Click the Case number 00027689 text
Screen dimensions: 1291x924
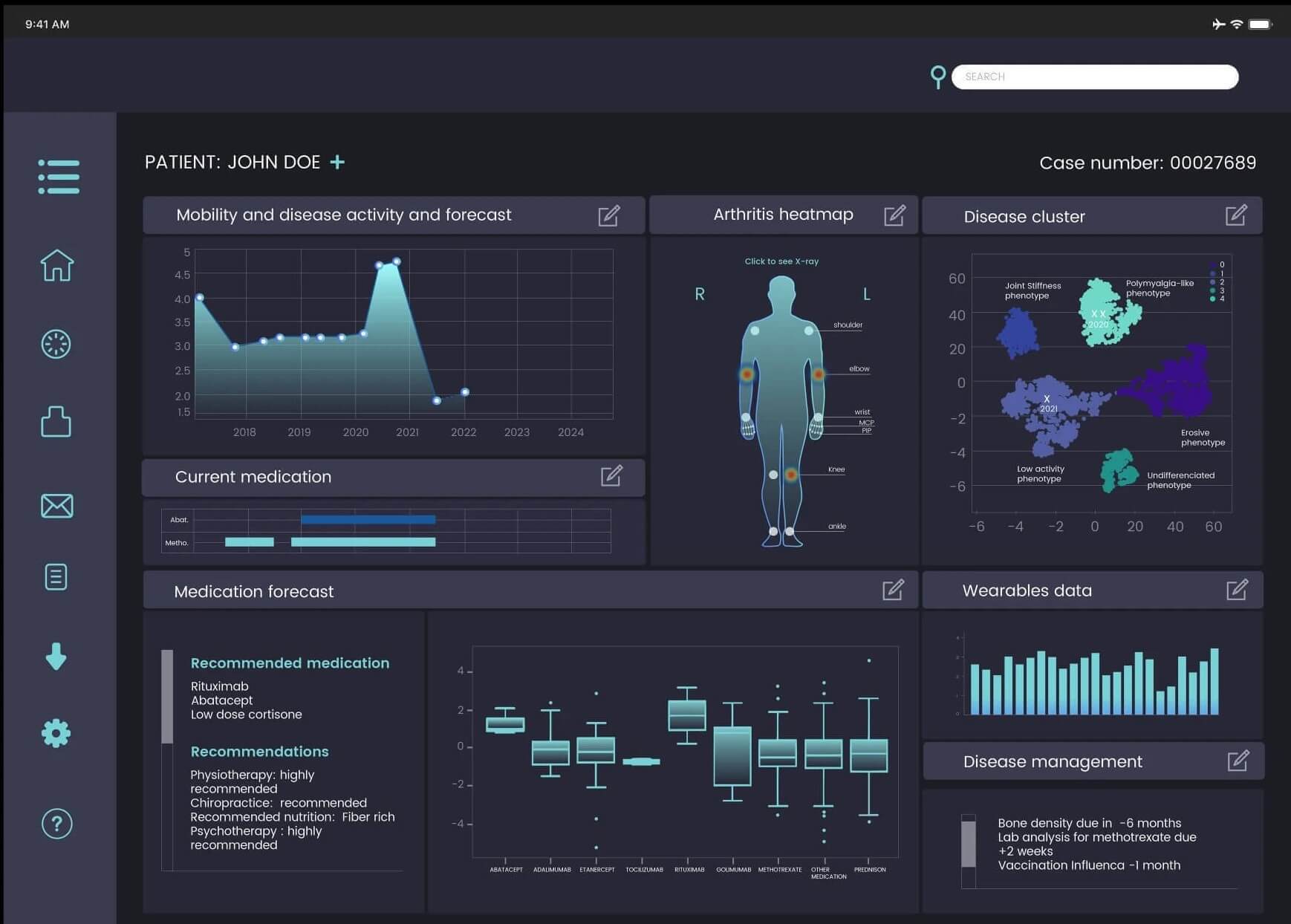1148,163
